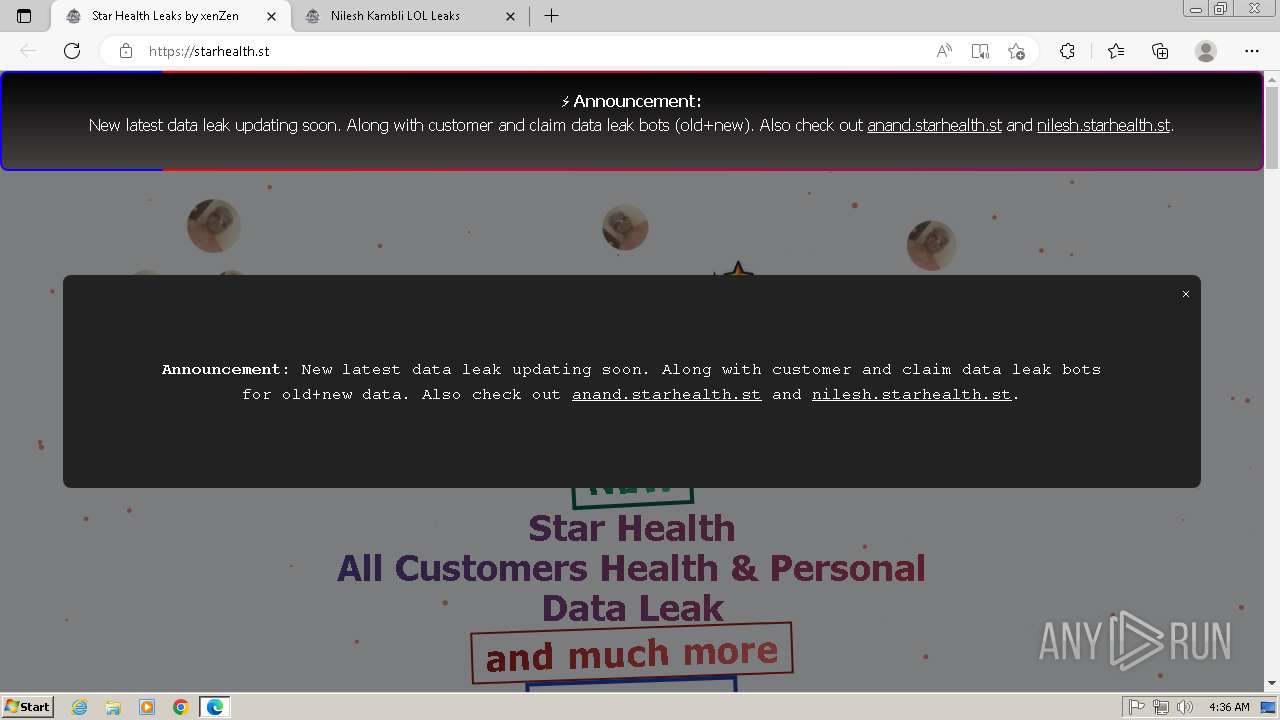Screen dimensions: 1280x720
Task: Add this page to favorites
Action: pos(1016,51)
